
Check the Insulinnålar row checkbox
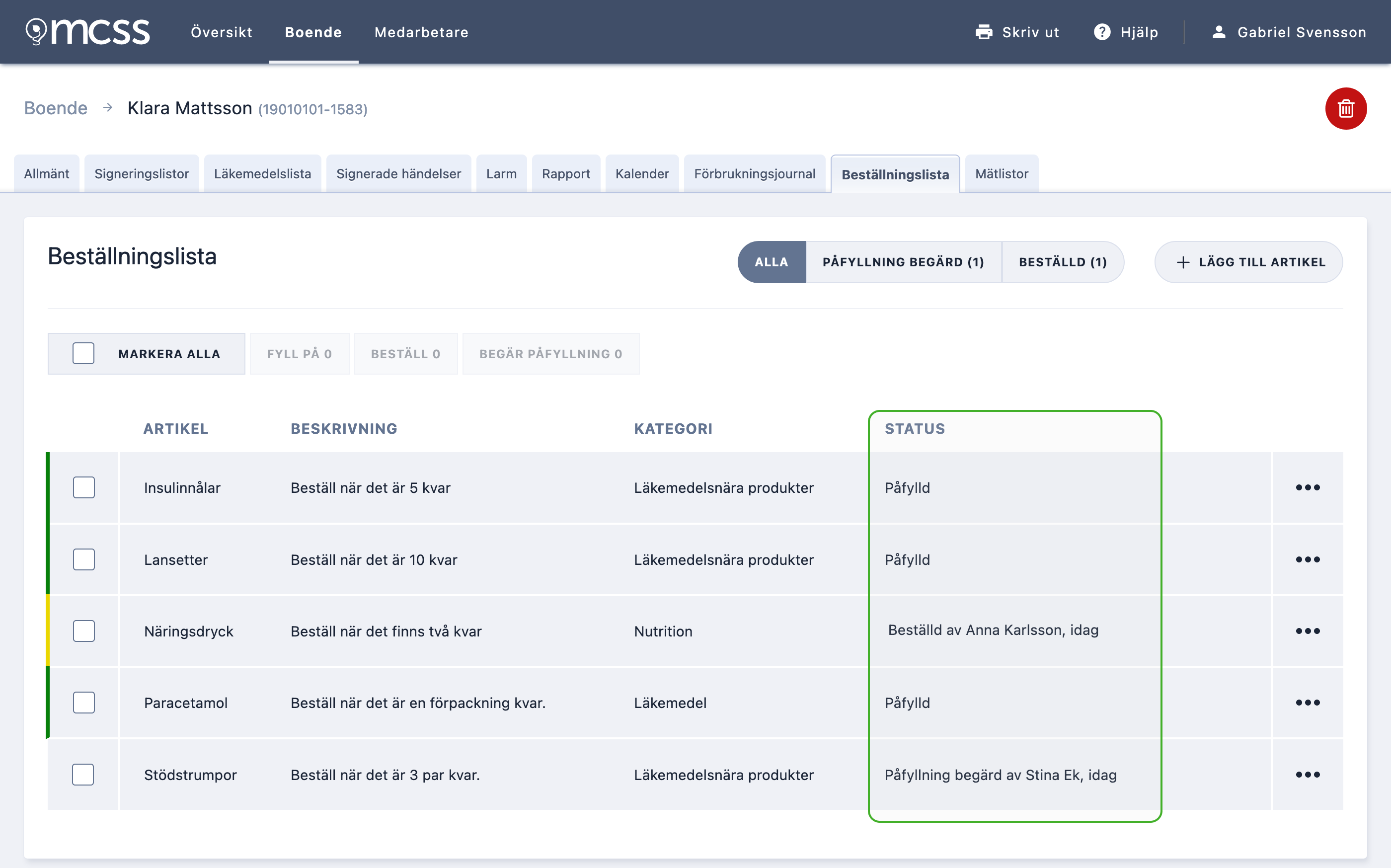click(84, 487)
